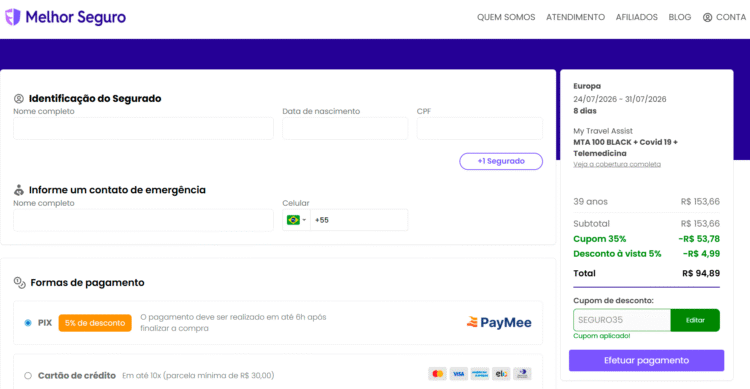Click the 8 dias duration text
The height and width of the screenshot is (389, 750).
pos(585,111)
